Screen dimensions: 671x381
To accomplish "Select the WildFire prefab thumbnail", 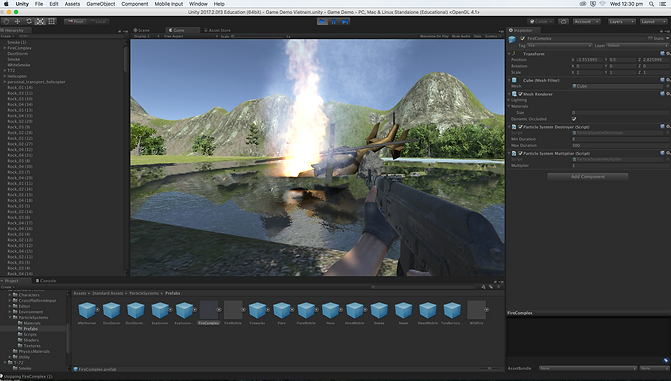I will (476, 310).
